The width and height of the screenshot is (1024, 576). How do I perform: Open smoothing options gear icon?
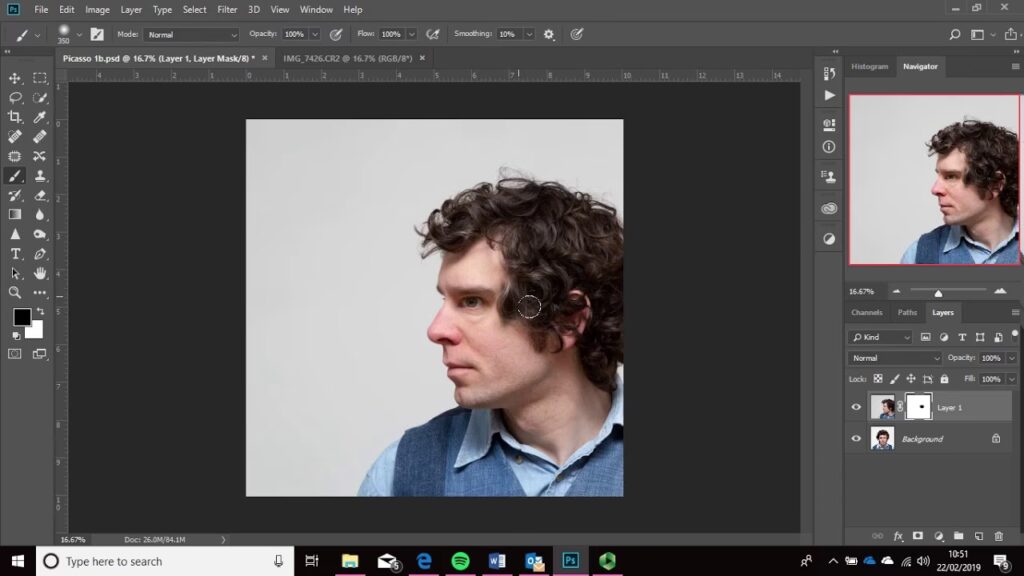click(549, 34)
